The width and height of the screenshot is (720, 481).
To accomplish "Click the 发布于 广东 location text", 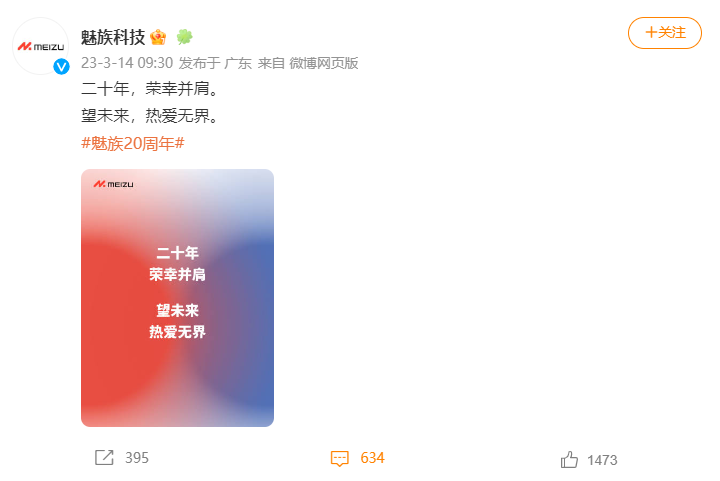I will coord(215,63).
